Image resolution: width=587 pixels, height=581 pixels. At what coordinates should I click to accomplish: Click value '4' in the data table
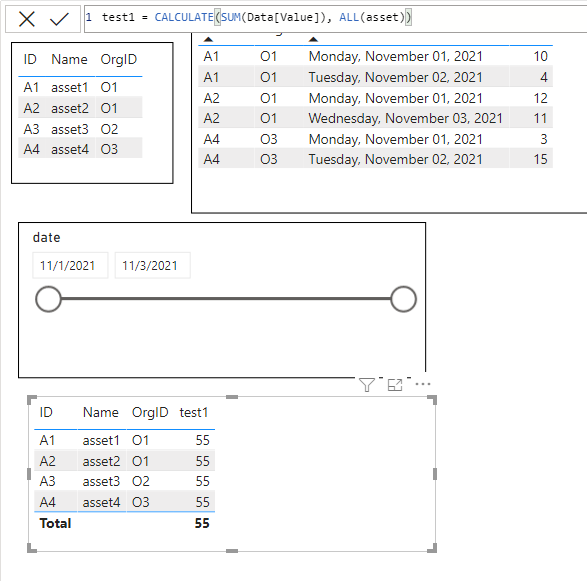click(x=544, y=77)
